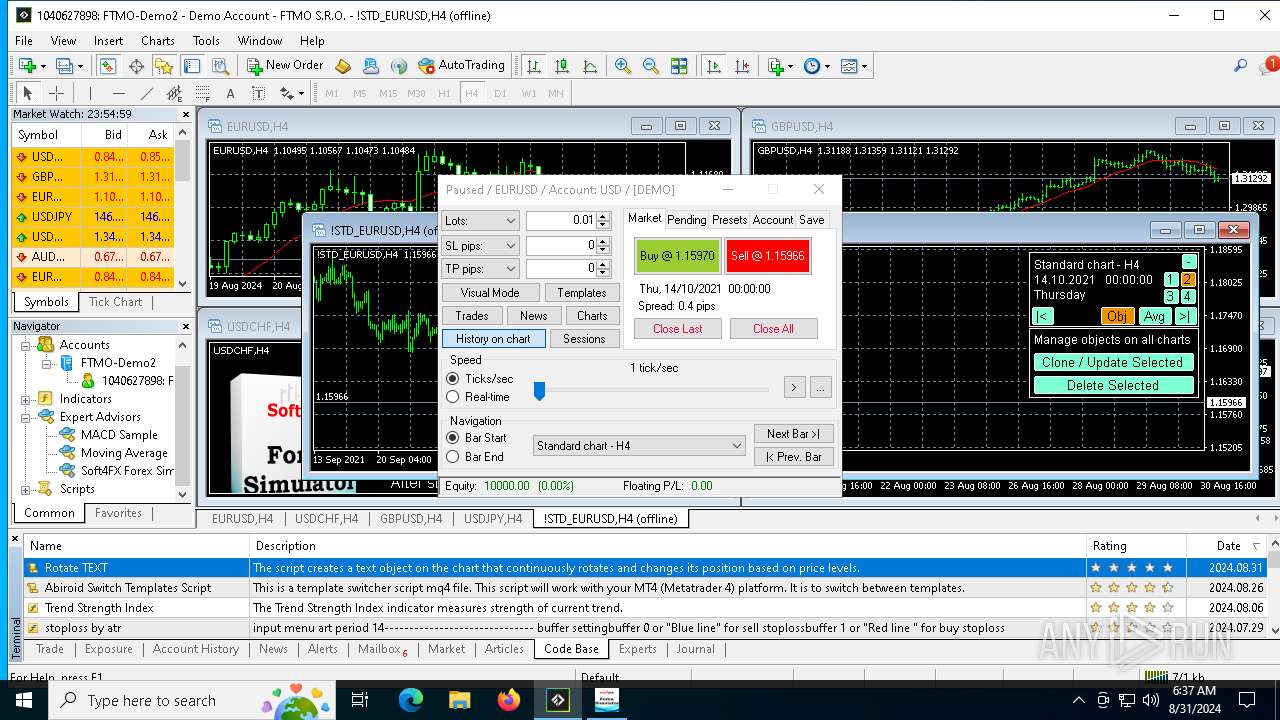Expand the Indicators tree node
This screenshot has width=1280, height=720.
[x=27, y=399]
